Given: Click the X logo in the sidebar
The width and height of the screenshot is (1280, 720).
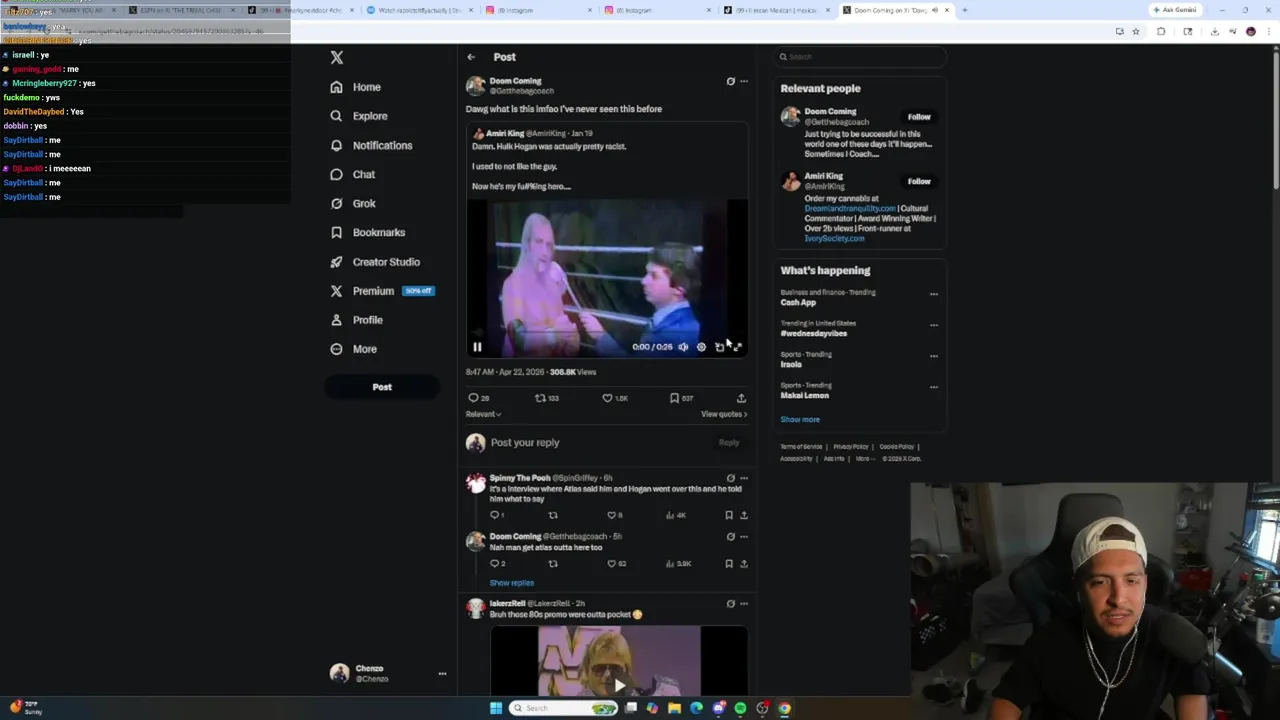Looking at the screenshot, I should pyautogui.click(x=337, y=58).
